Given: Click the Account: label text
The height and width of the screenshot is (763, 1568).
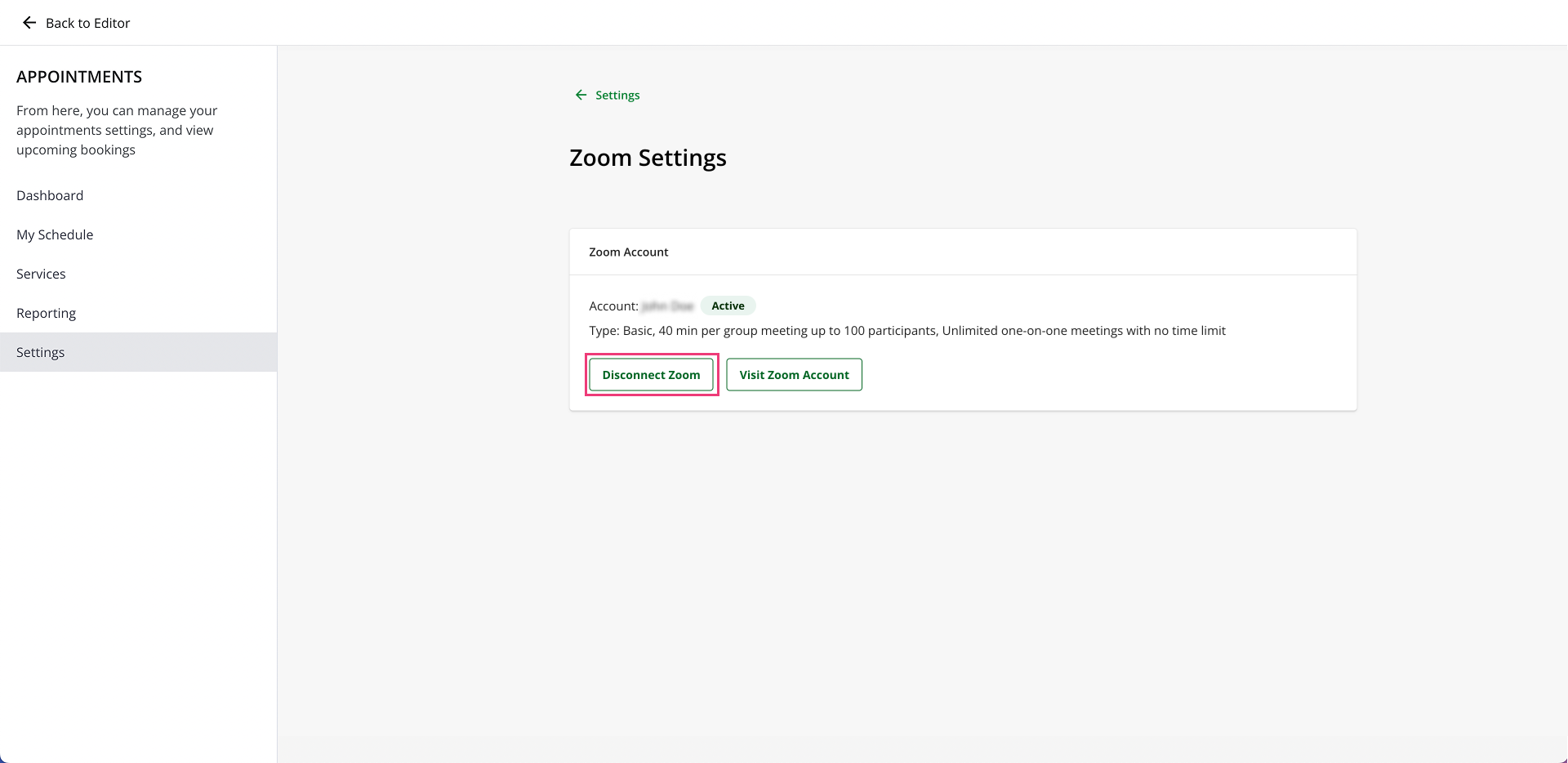Looking at the screenshot, I should pos(613,306).
